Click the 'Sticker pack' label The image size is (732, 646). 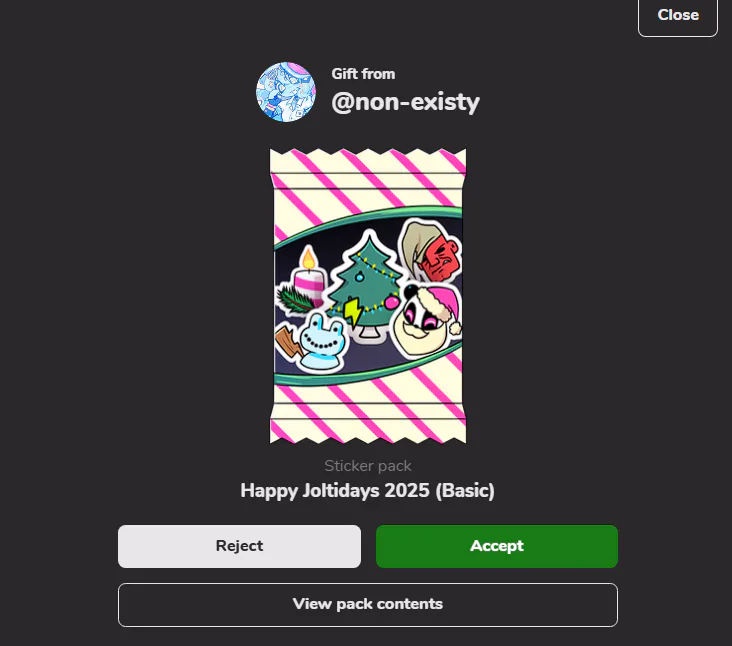coord(367,466)
